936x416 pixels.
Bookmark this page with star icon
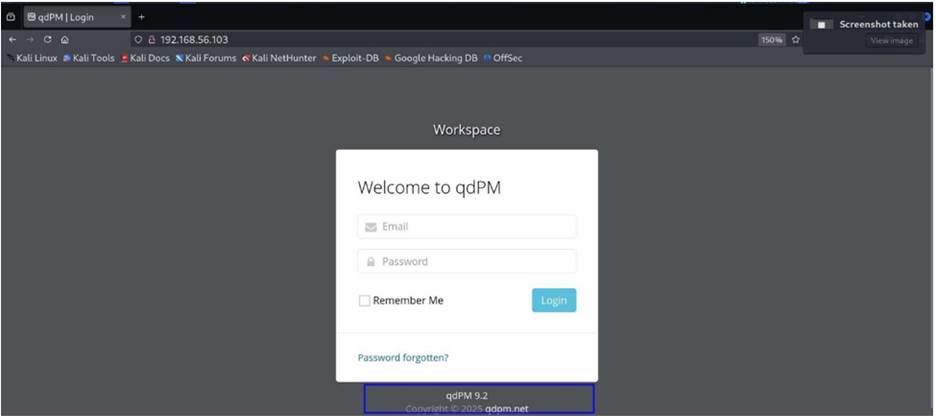click(795, 40)
